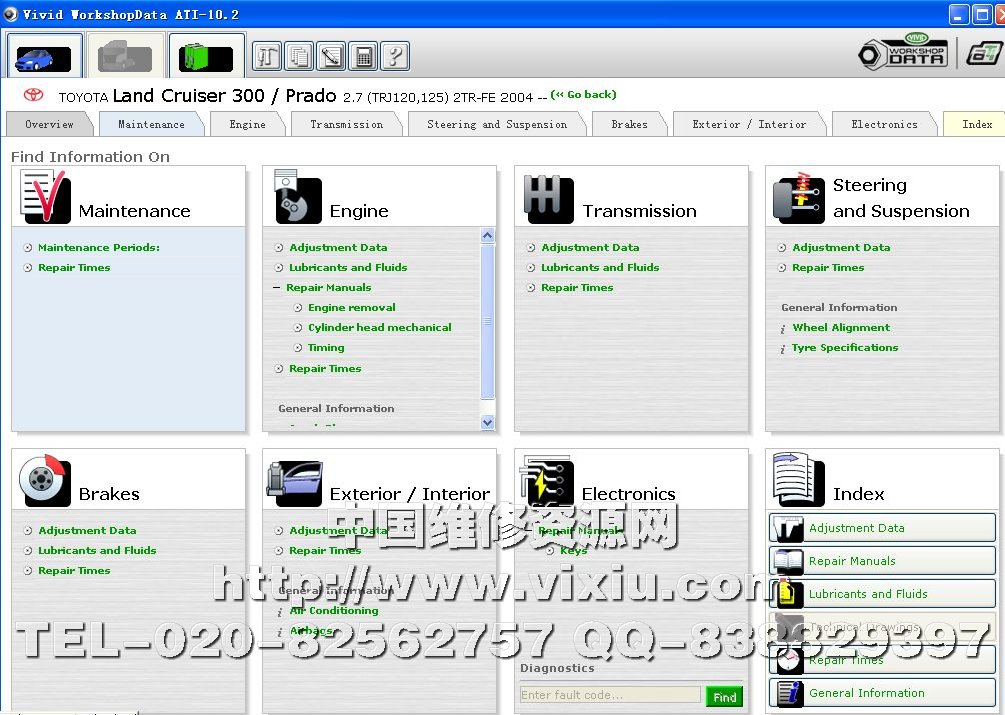This screenshot has height=715, width=1005.
Task: Open the tools settings toolbar icon
Action: click(267, 56)
